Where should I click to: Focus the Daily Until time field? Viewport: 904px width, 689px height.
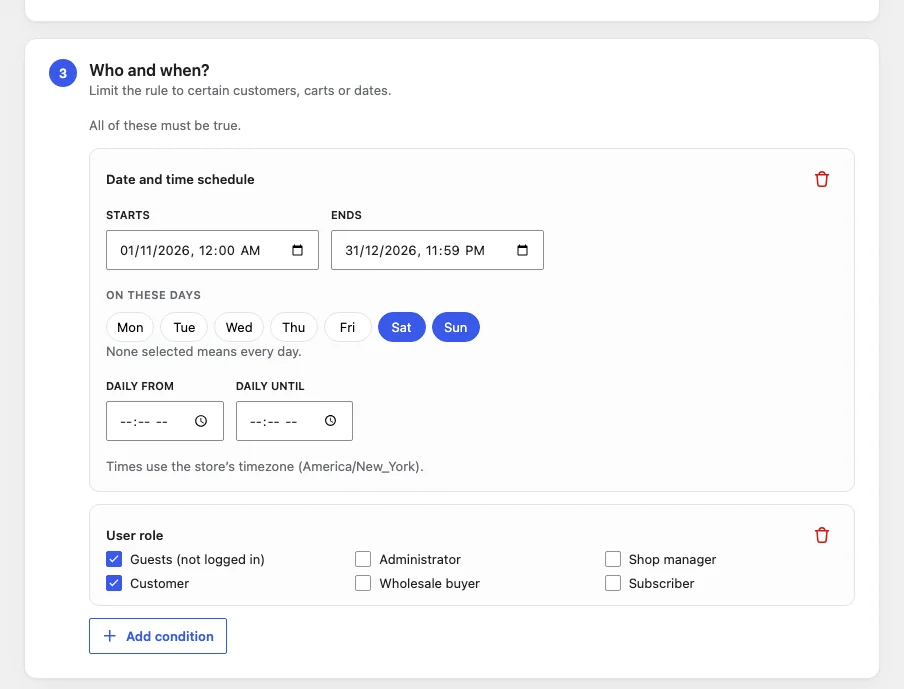click(294, 421)
